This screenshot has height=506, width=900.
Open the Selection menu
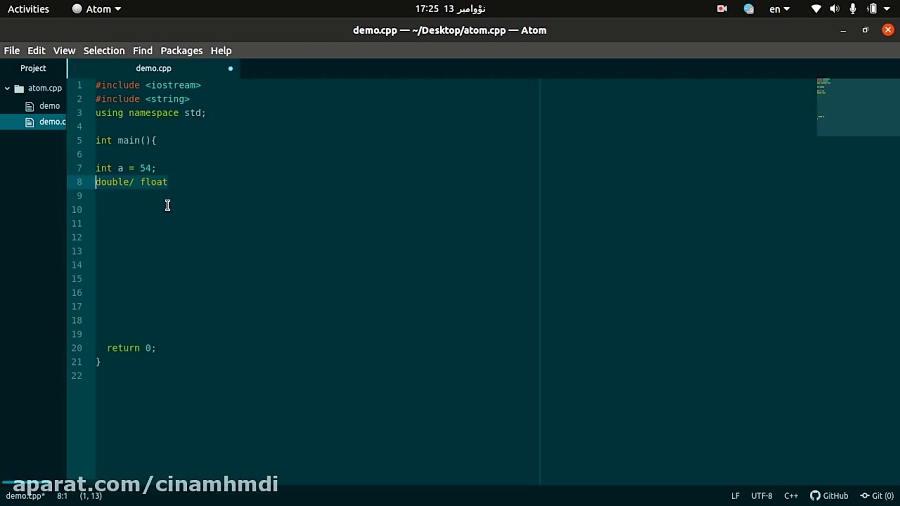point(104,50)
